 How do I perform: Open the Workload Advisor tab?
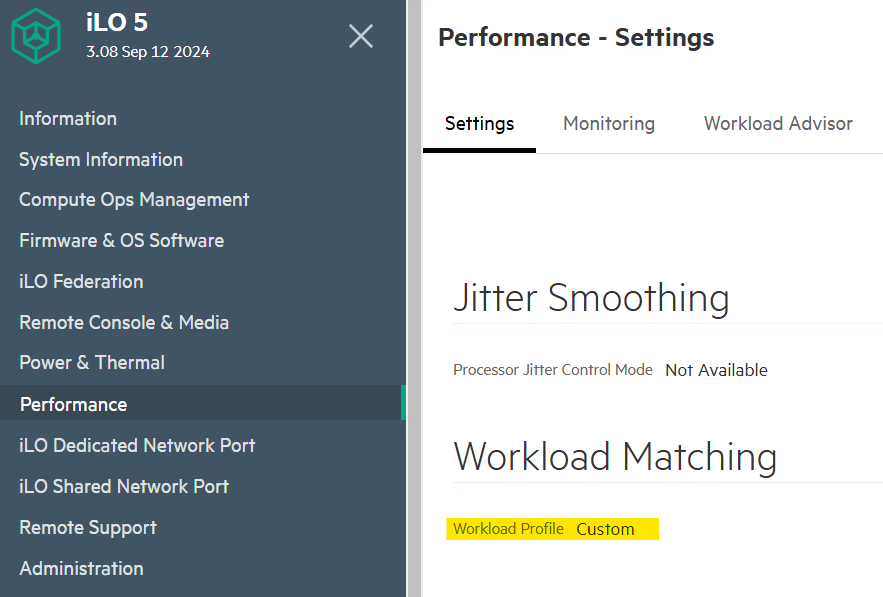778,124
